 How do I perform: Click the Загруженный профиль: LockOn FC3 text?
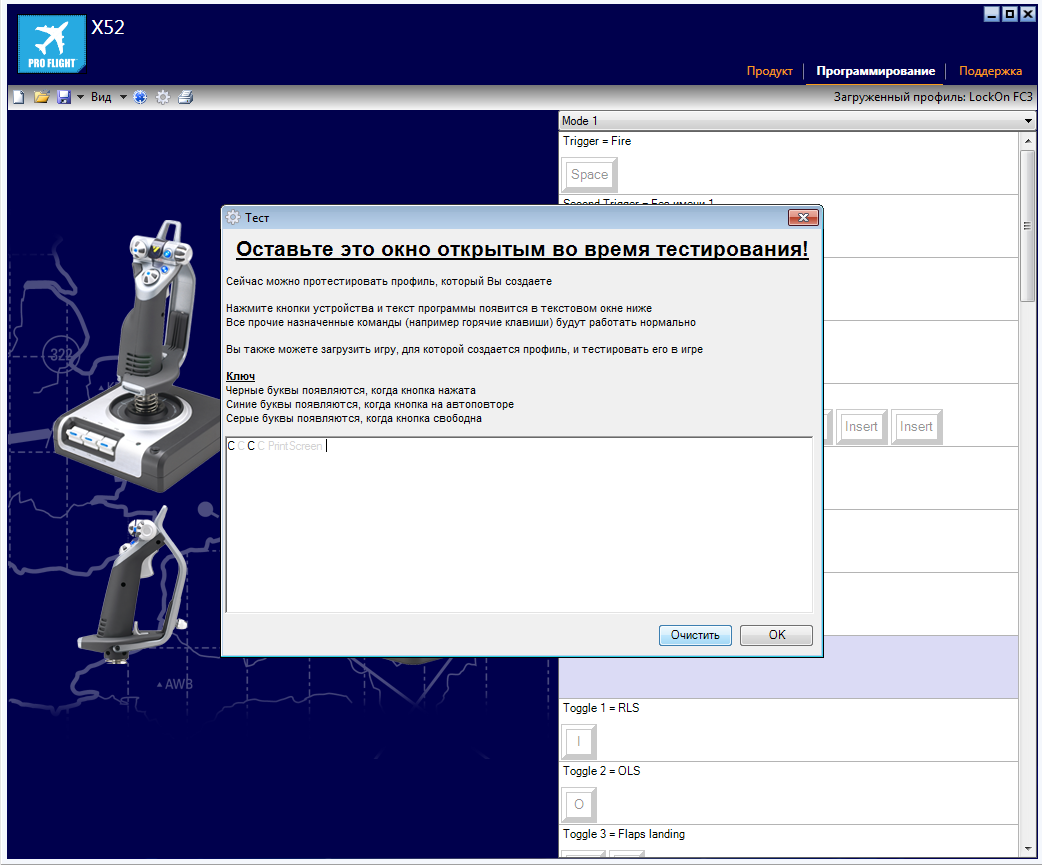[x=933, y=97]
